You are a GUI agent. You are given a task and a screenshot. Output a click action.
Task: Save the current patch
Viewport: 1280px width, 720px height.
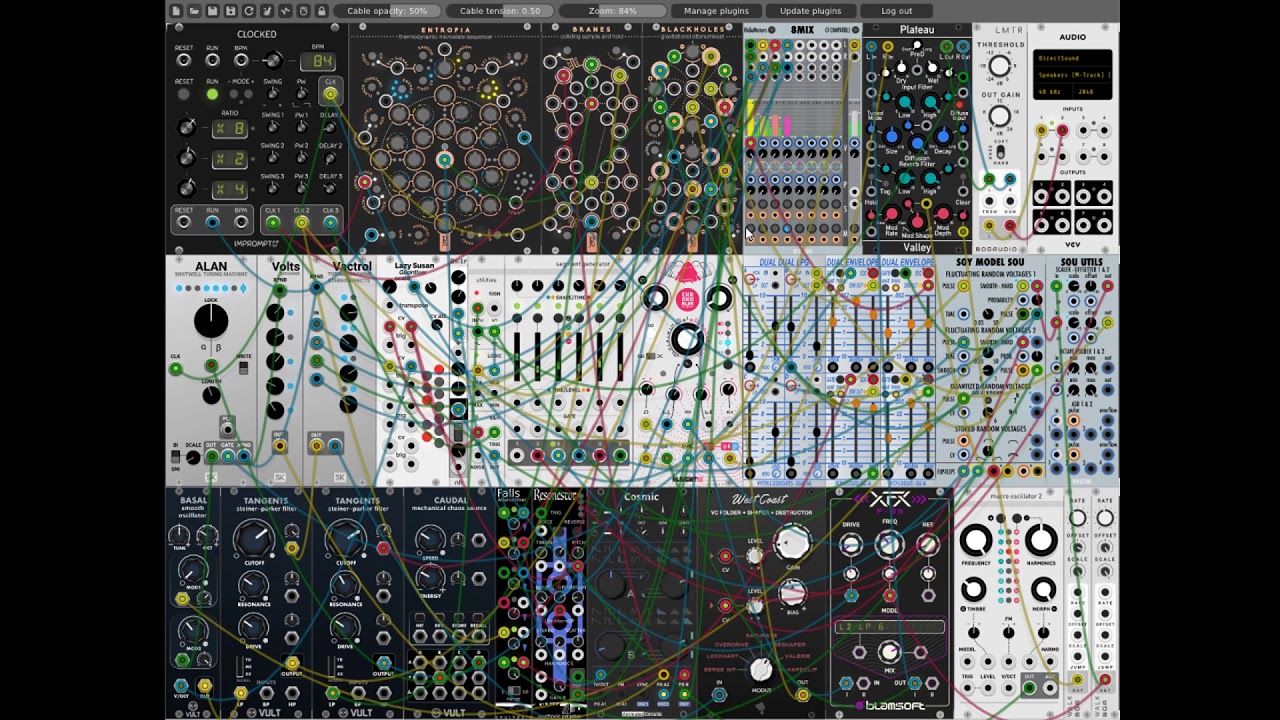click(212, 11)
